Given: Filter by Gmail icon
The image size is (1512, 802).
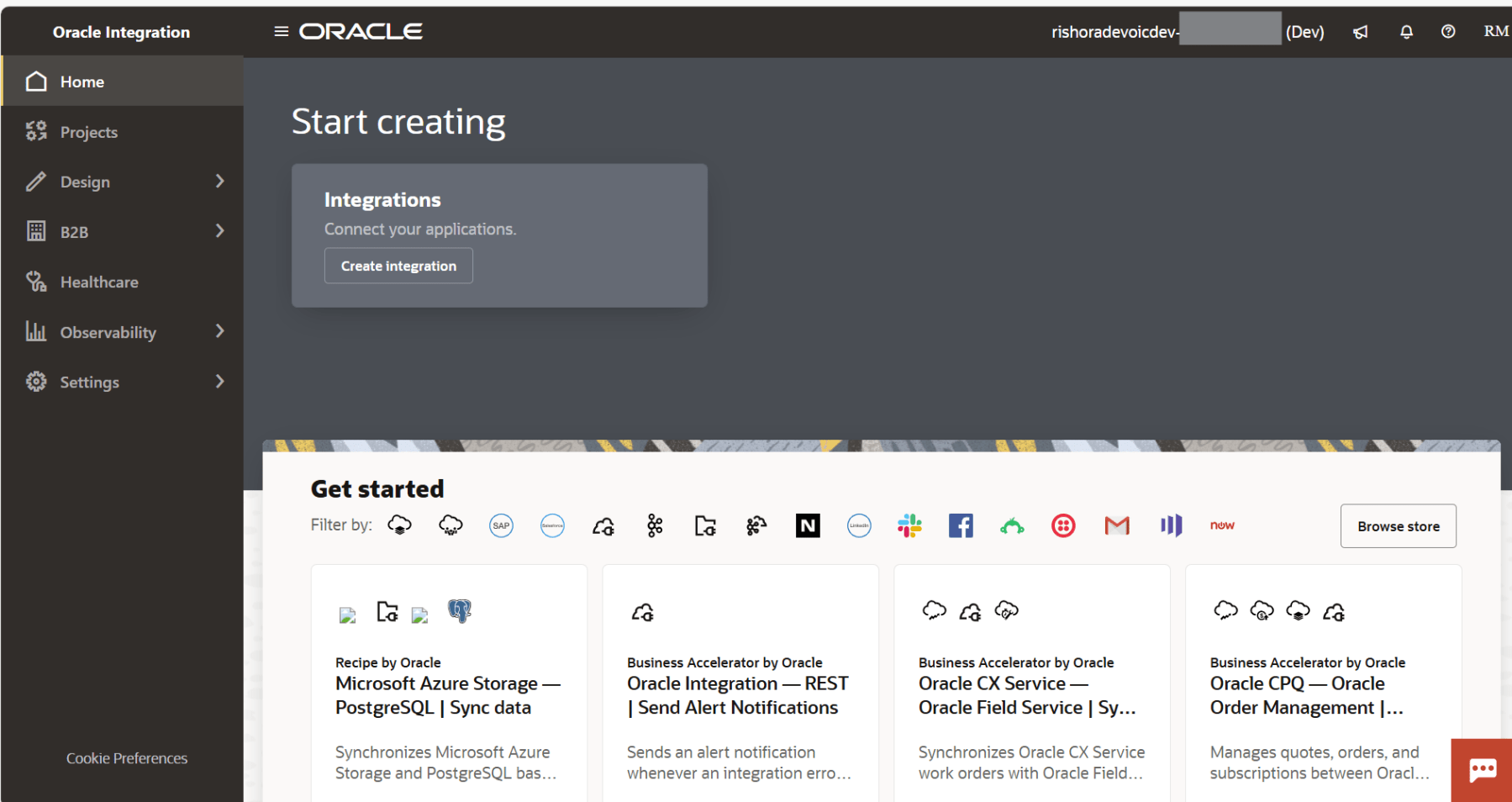Looking at the screenshot, I should coord(1116,525).
